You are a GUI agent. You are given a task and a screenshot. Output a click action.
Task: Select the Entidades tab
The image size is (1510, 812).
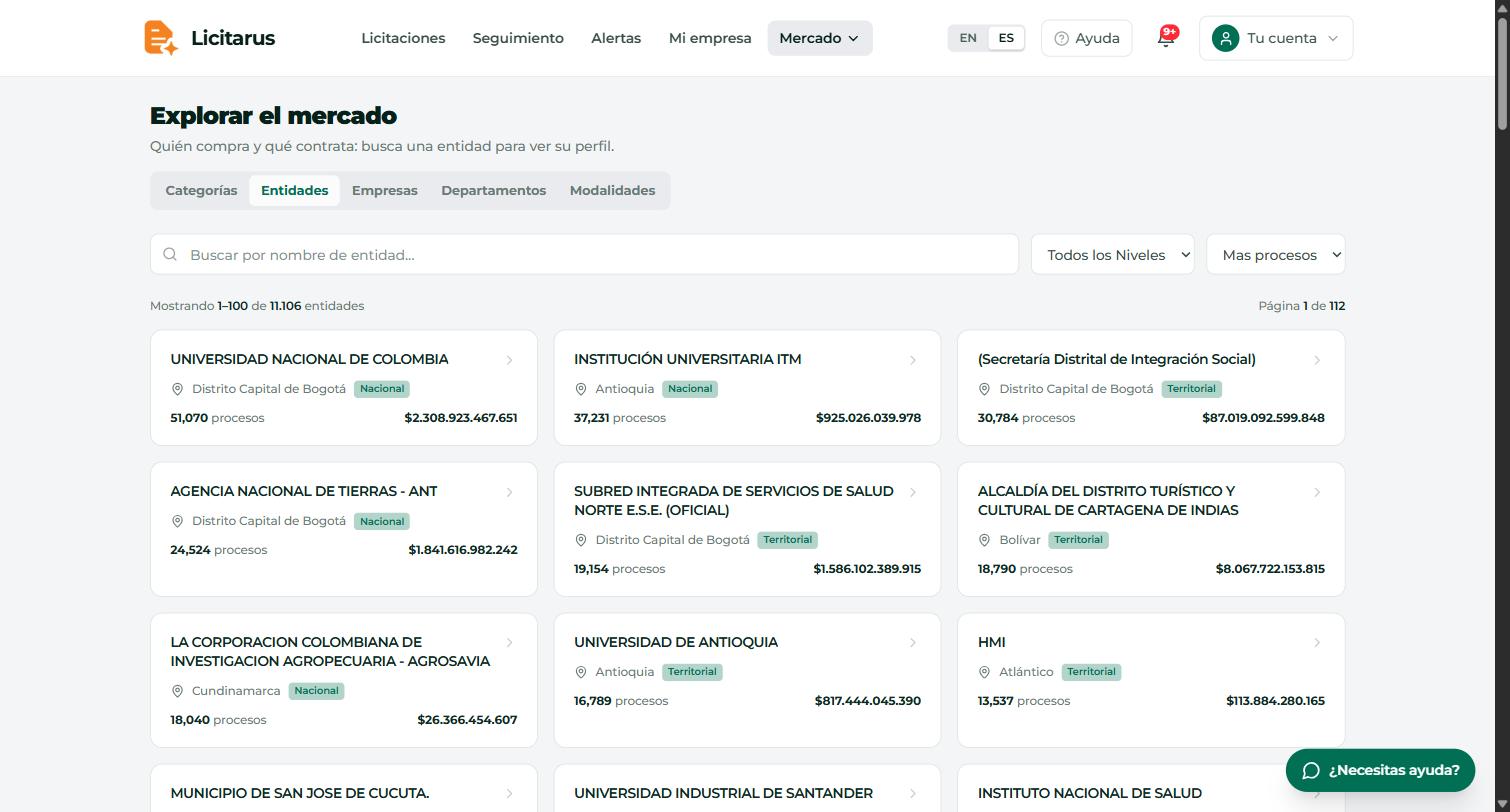[x=294, y=190]
